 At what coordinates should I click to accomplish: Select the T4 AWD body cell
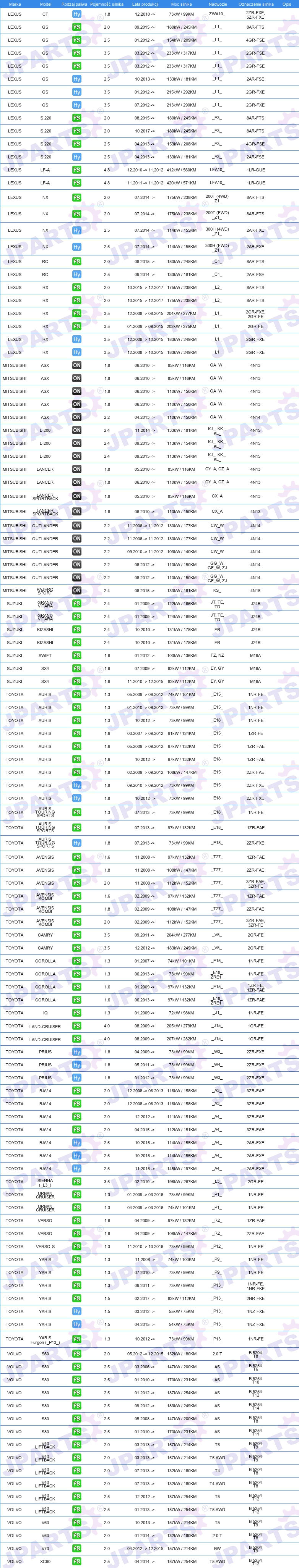pos(217,1483)
